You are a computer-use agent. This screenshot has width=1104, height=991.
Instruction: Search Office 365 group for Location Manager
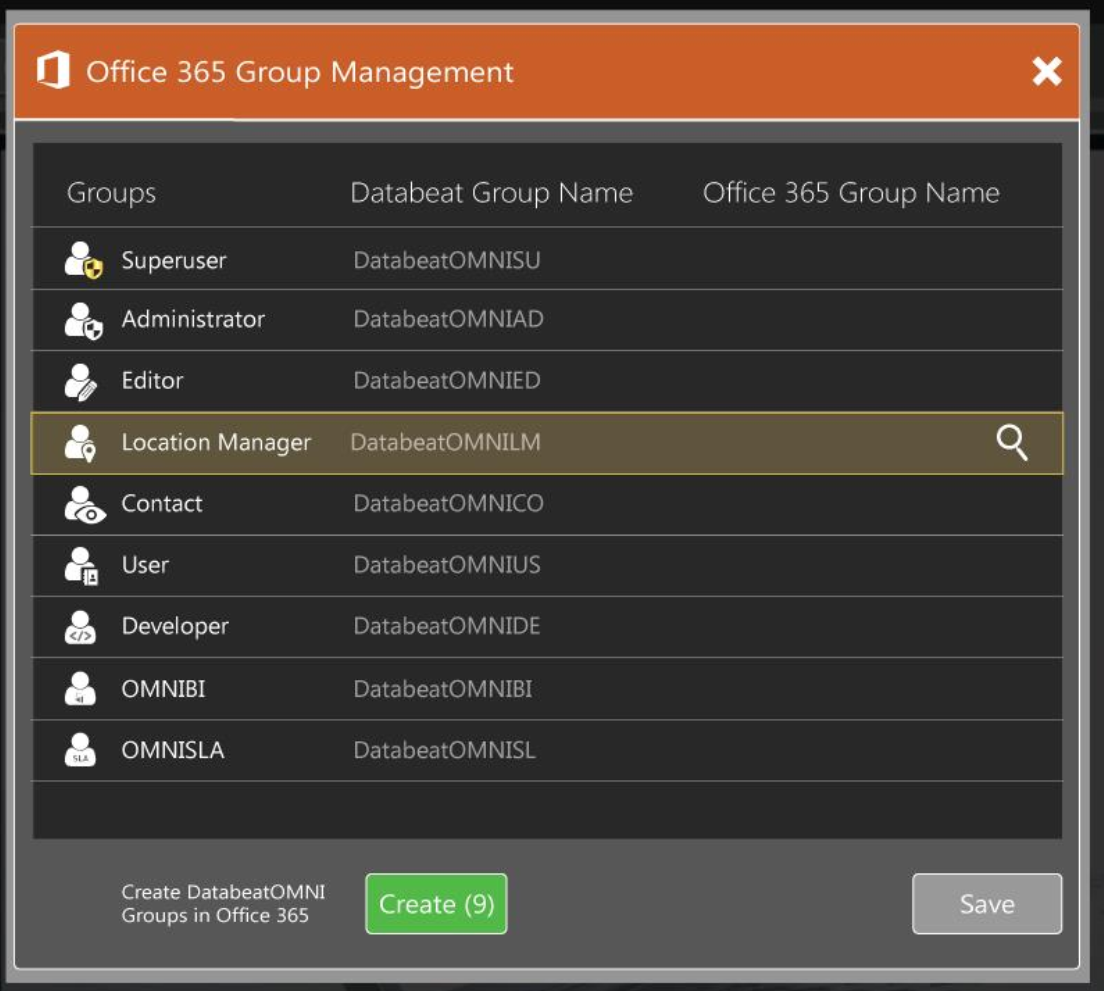pyautogui.click(x=1012, y=443)
